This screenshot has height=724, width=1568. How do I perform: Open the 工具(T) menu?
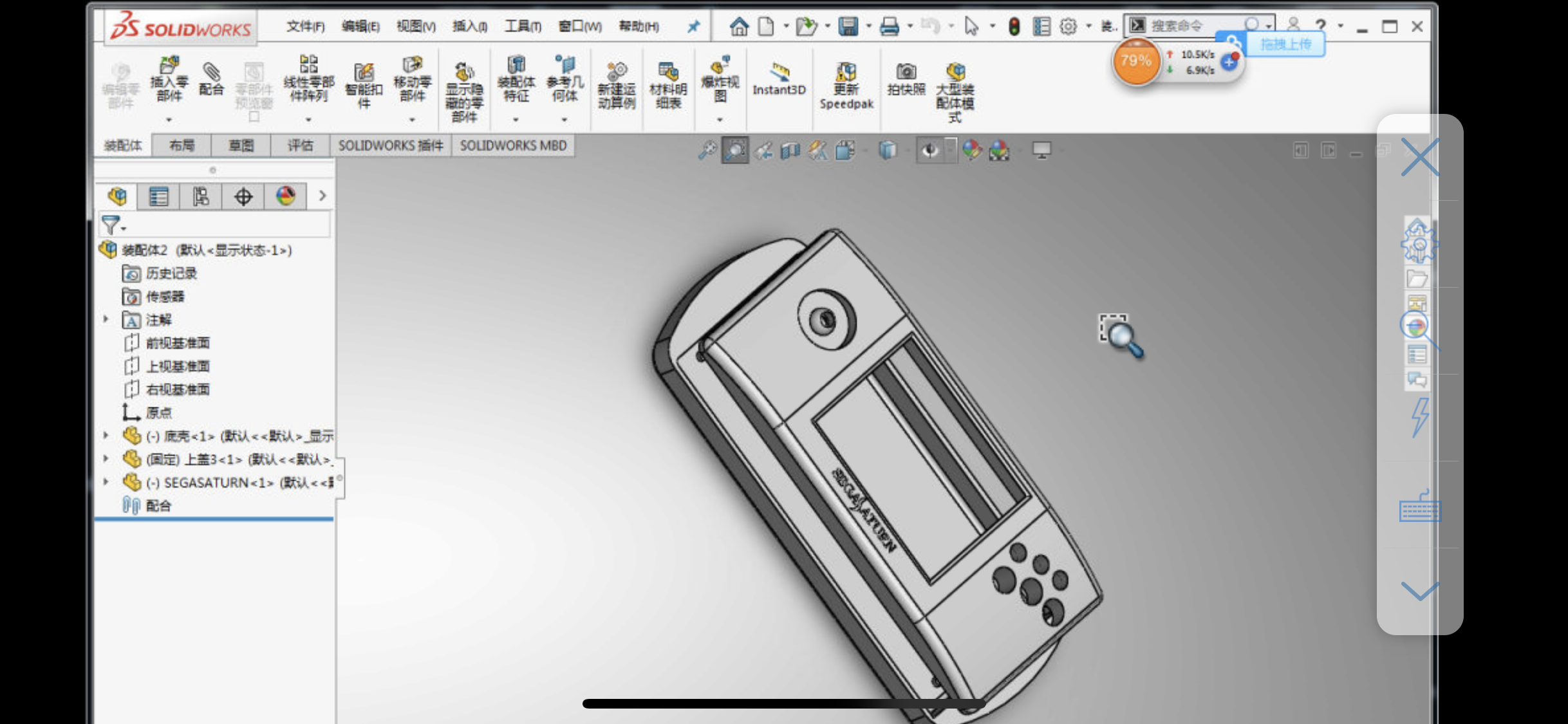point(522,26)
